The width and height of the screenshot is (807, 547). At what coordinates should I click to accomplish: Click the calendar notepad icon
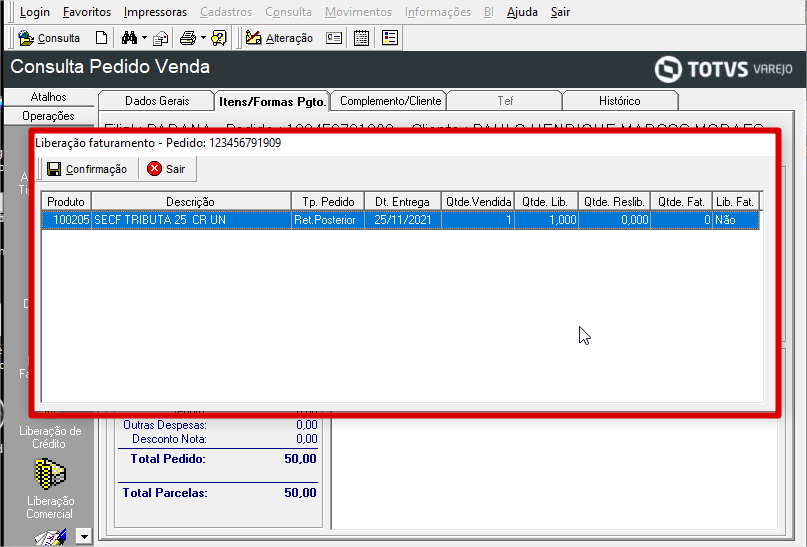pos(361,38)
